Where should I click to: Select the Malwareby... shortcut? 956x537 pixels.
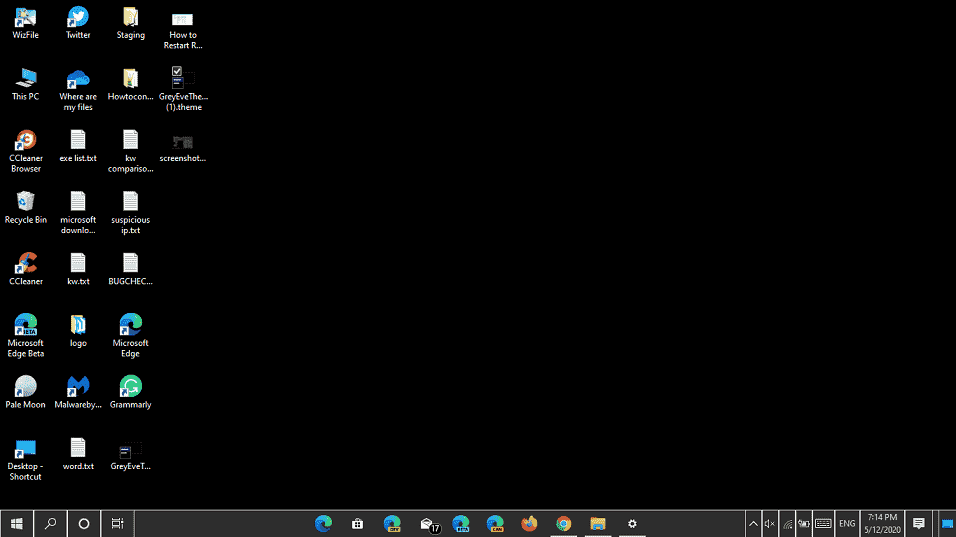(x=78, y=393)
